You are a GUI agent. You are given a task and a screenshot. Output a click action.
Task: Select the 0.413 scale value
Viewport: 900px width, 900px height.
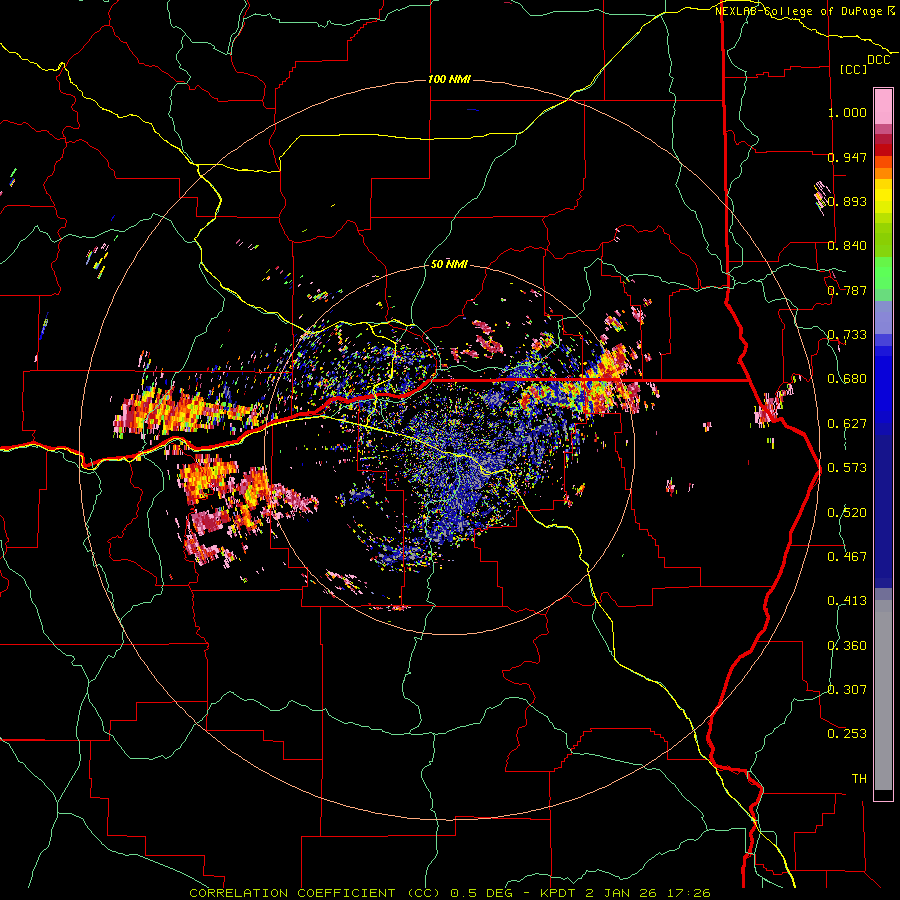click(847, 601)
